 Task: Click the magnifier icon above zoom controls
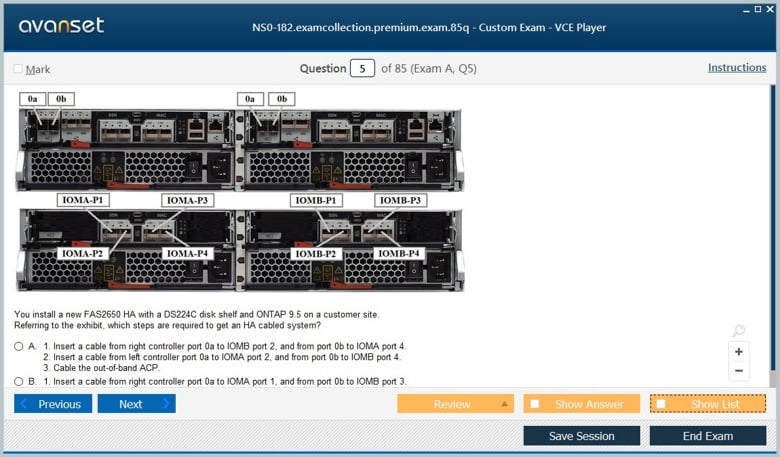(739, 330)
